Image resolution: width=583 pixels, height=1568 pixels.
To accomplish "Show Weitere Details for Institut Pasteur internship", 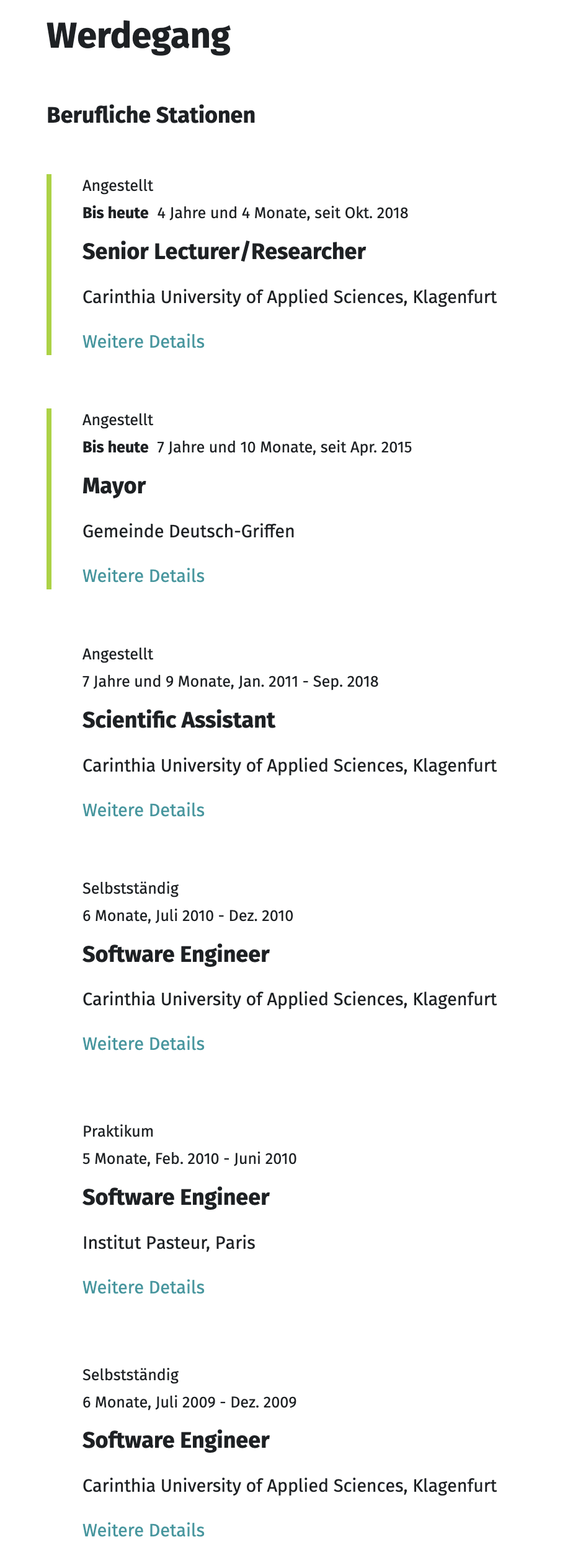I will pyautogui.click(x=143, y=1287).
